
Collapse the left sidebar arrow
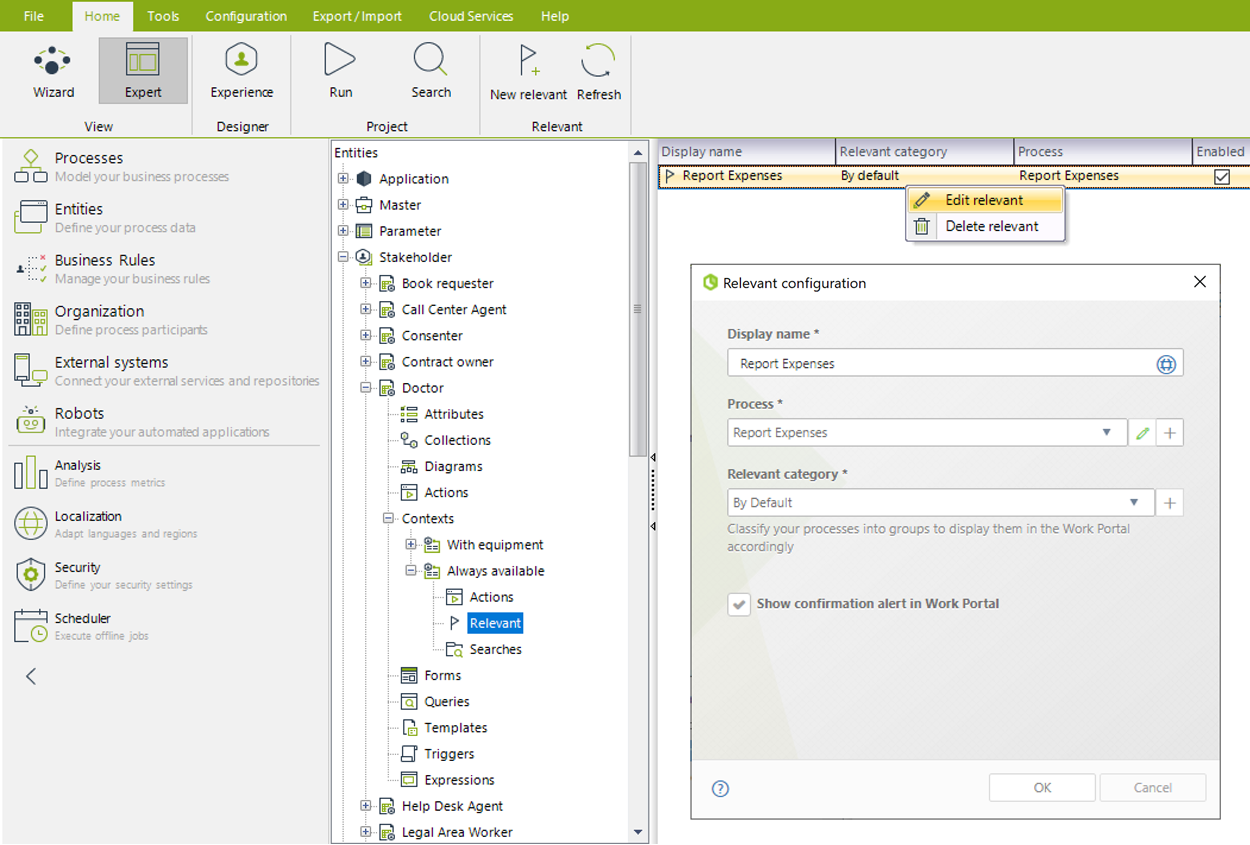point(31,677)
